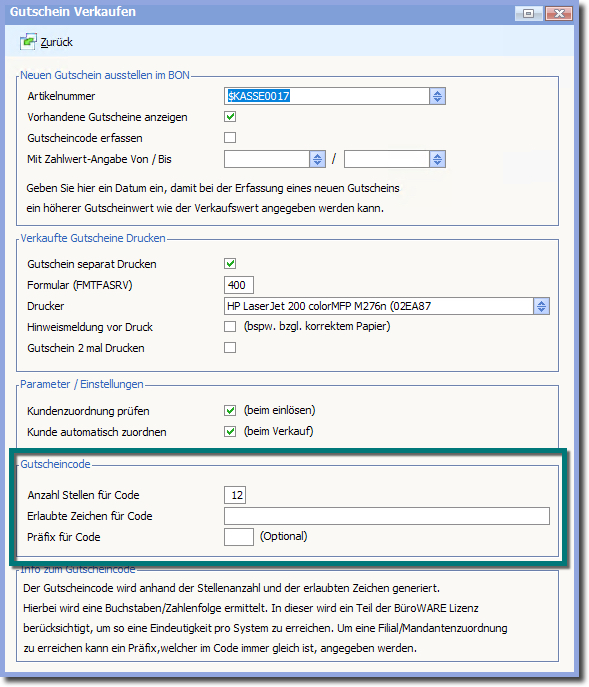Click the Zurück toolbar label

click(57, 42)
